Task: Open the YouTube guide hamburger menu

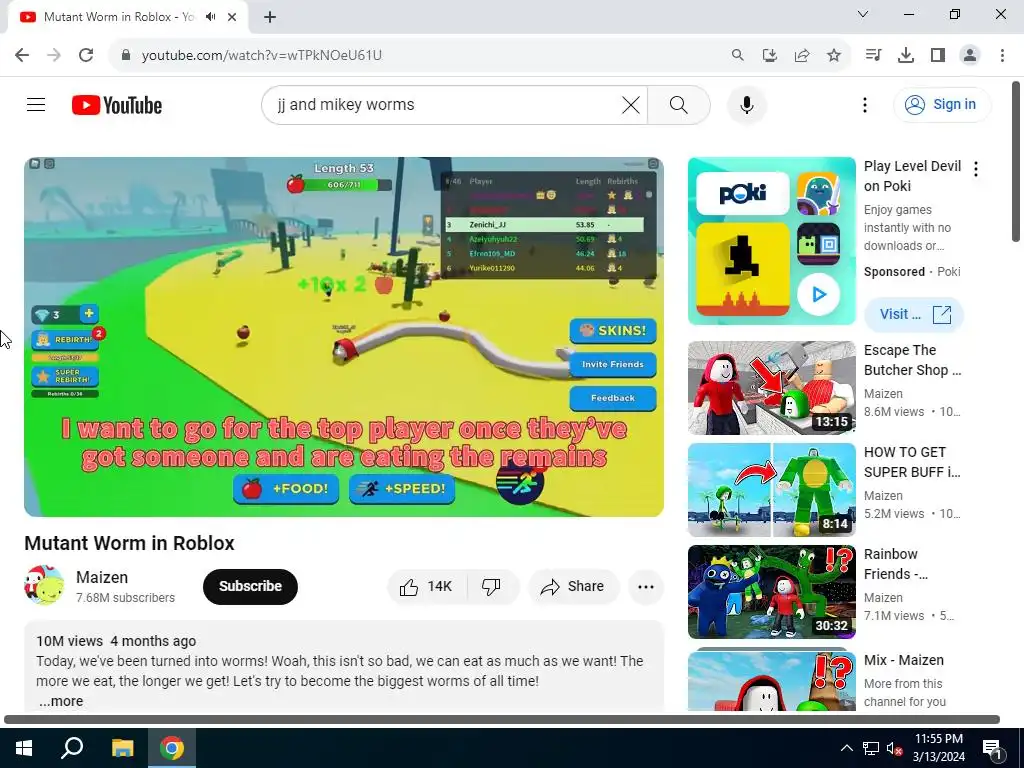Action: click(x=36, y=104)
